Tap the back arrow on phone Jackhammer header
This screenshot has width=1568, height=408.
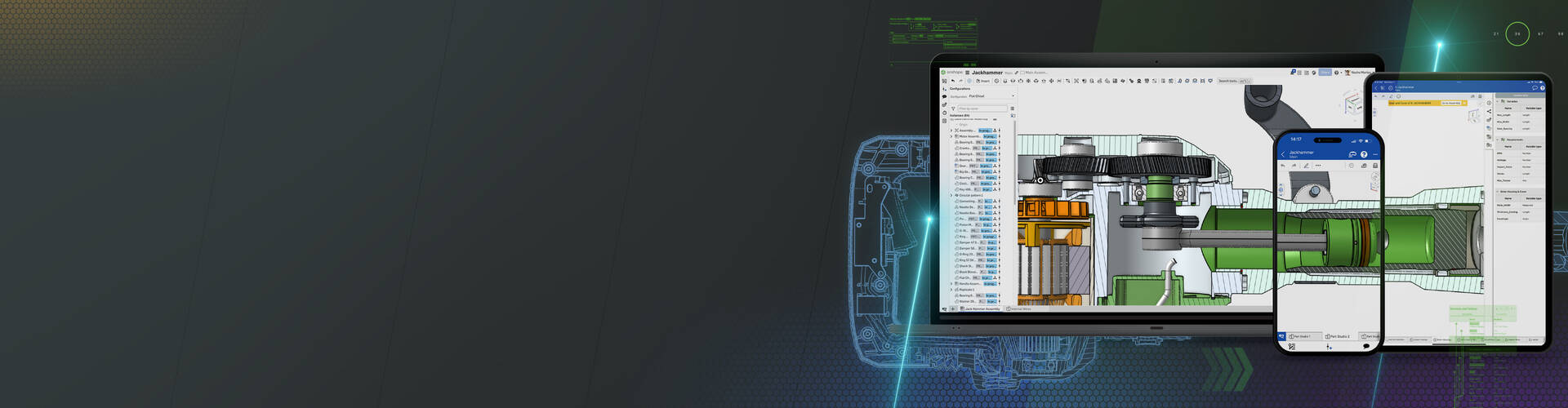[1283, 154]
